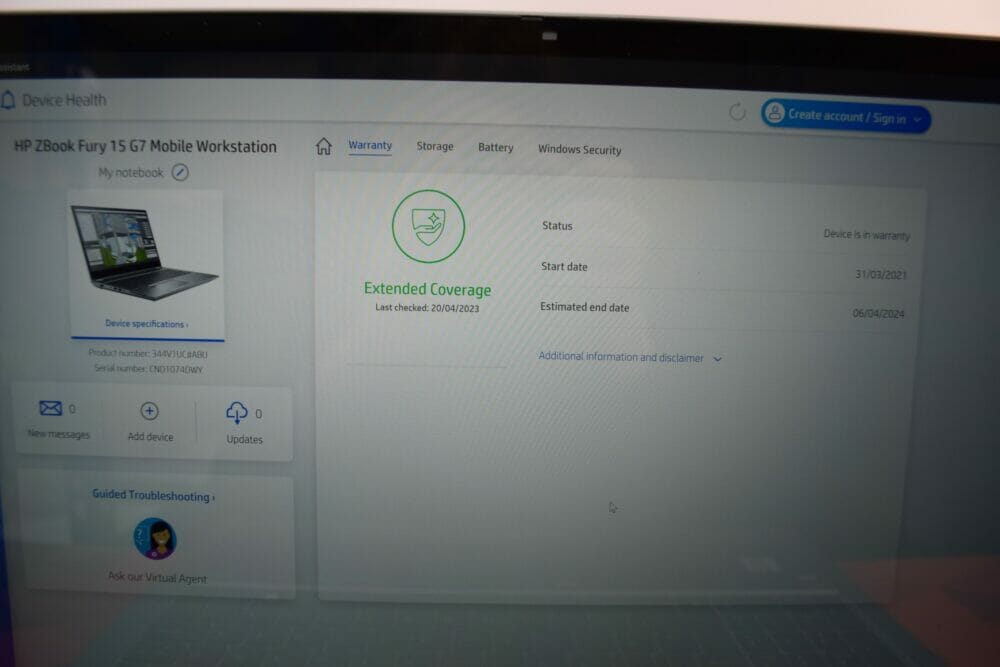Click the Virtual Agent avatar
The height and width of the screenshot is (667, 1000).
tap(155, 538)
